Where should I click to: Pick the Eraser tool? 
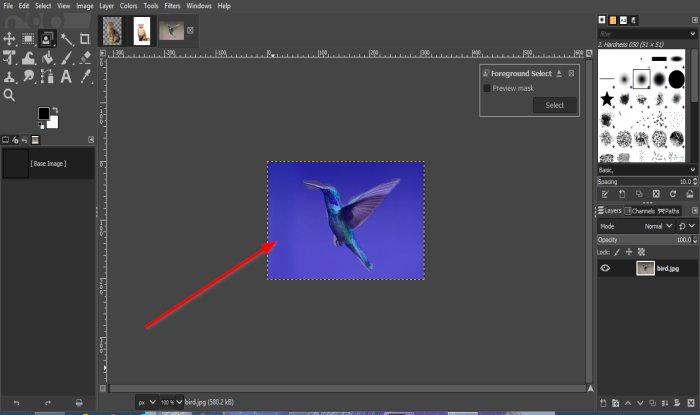[85, 58]
